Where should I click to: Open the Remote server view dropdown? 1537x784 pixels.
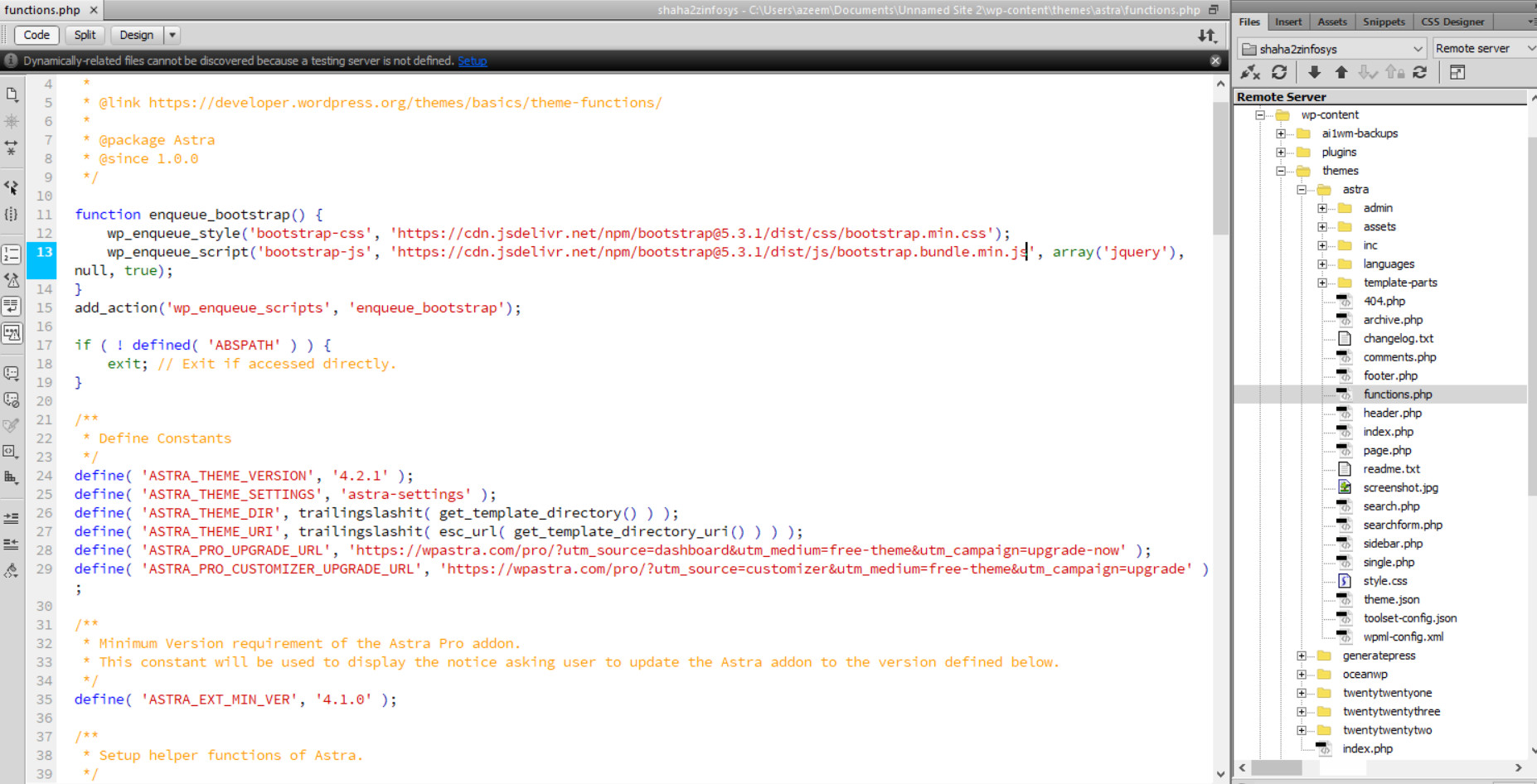click(x=1484, y=49)
